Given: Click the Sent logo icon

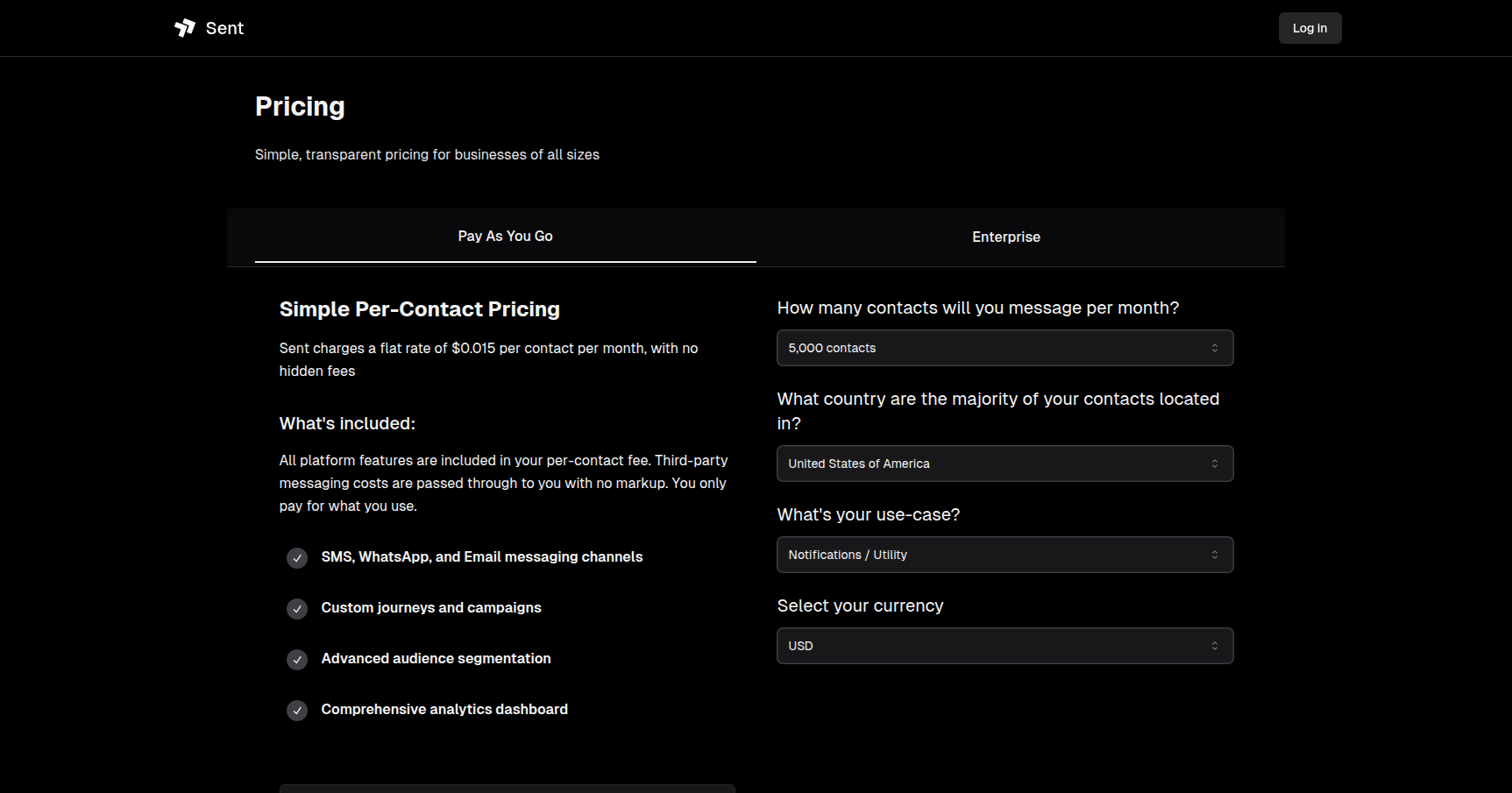Looking at the screenshot, I should (x=185, y=28).
